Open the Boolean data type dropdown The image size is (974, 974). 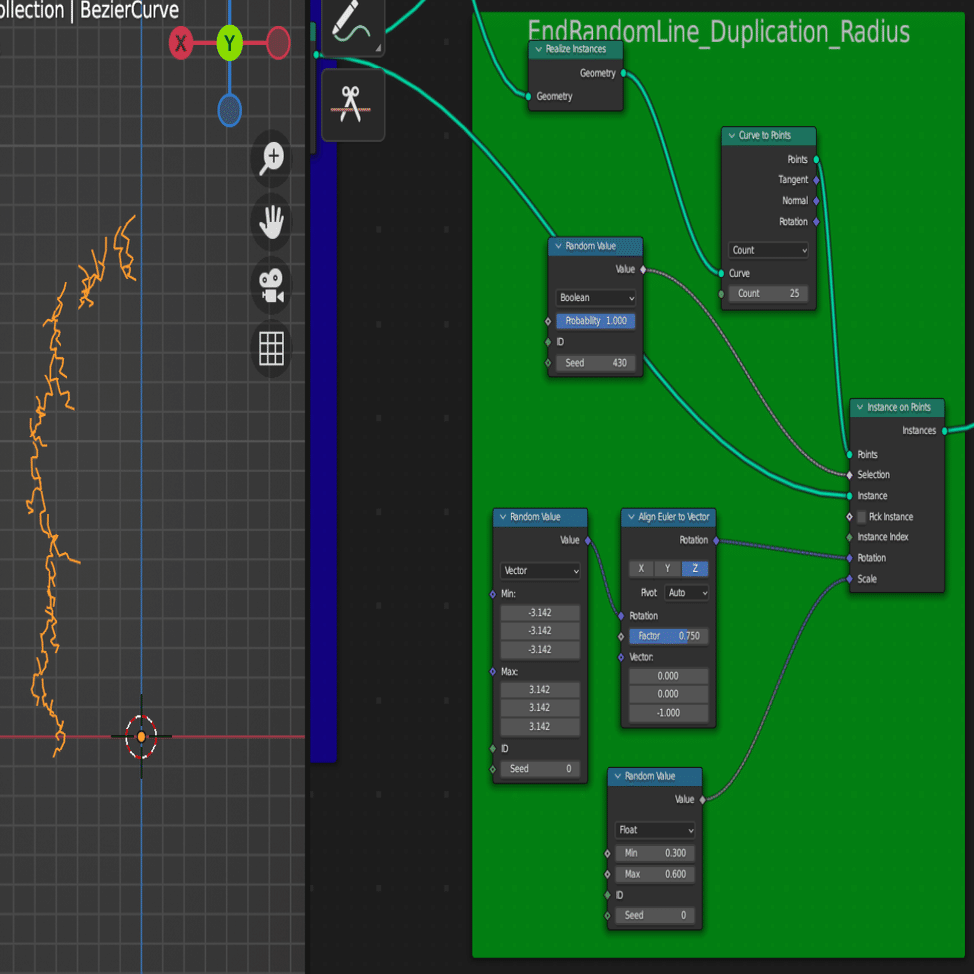click(596, 298)
